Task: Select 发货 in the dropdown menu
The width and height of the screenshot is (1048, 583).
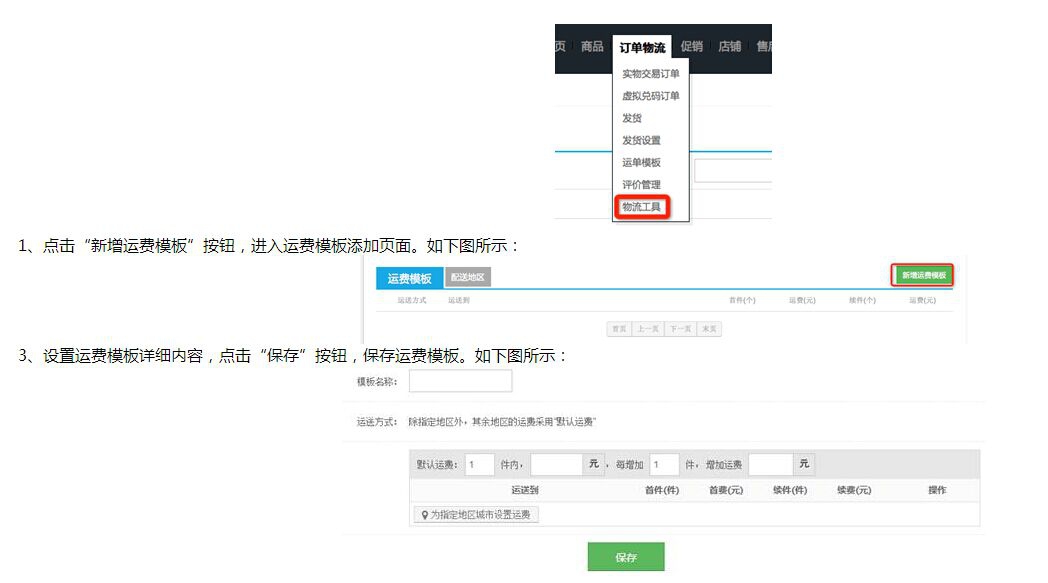Action: 632,118
